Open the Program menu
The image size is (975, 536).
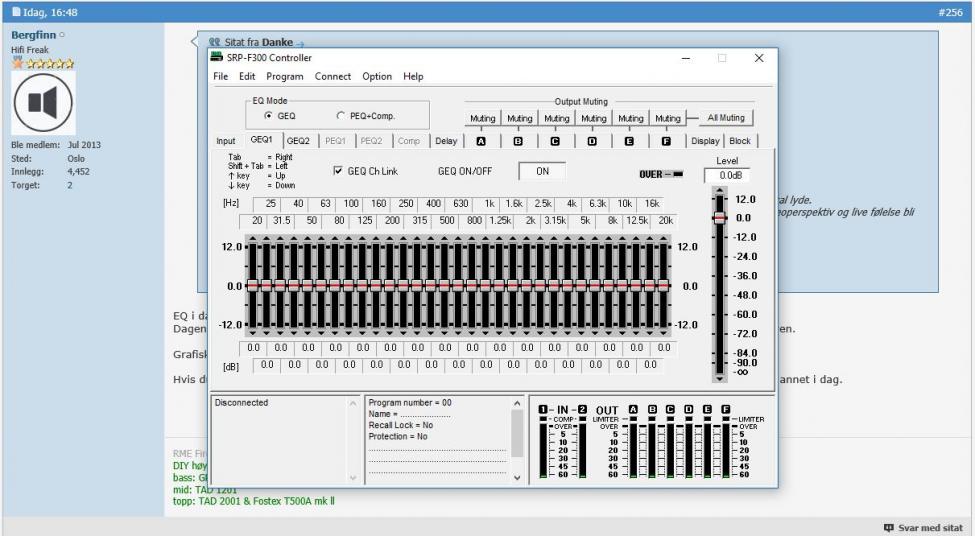coord(285,76)
